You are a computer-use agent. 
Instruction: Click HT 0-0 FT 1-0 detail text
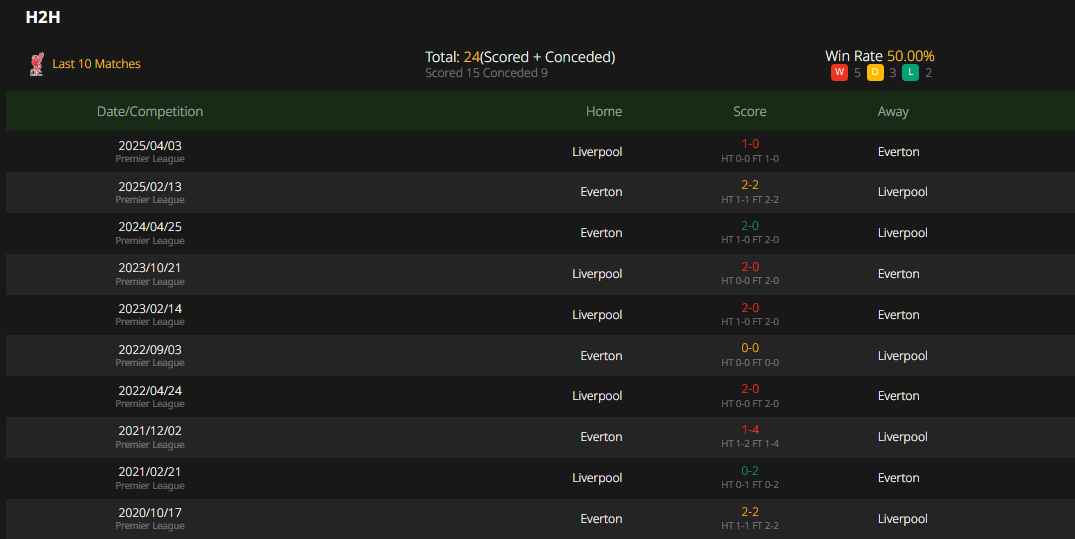(x=750, y=158)
